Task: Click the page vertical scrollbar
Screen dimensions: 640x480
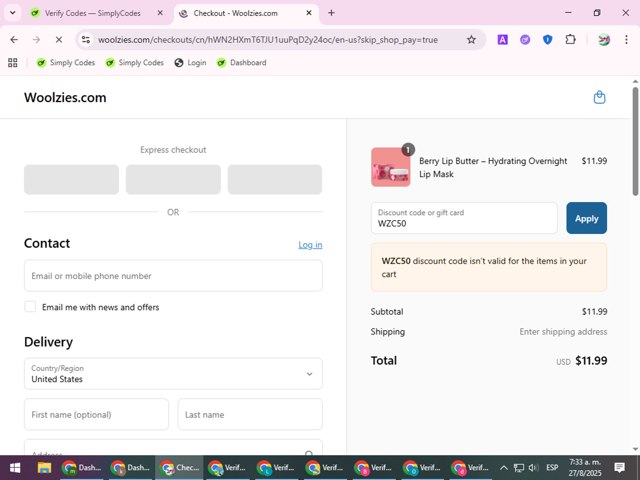Action: tap(635, 141)
